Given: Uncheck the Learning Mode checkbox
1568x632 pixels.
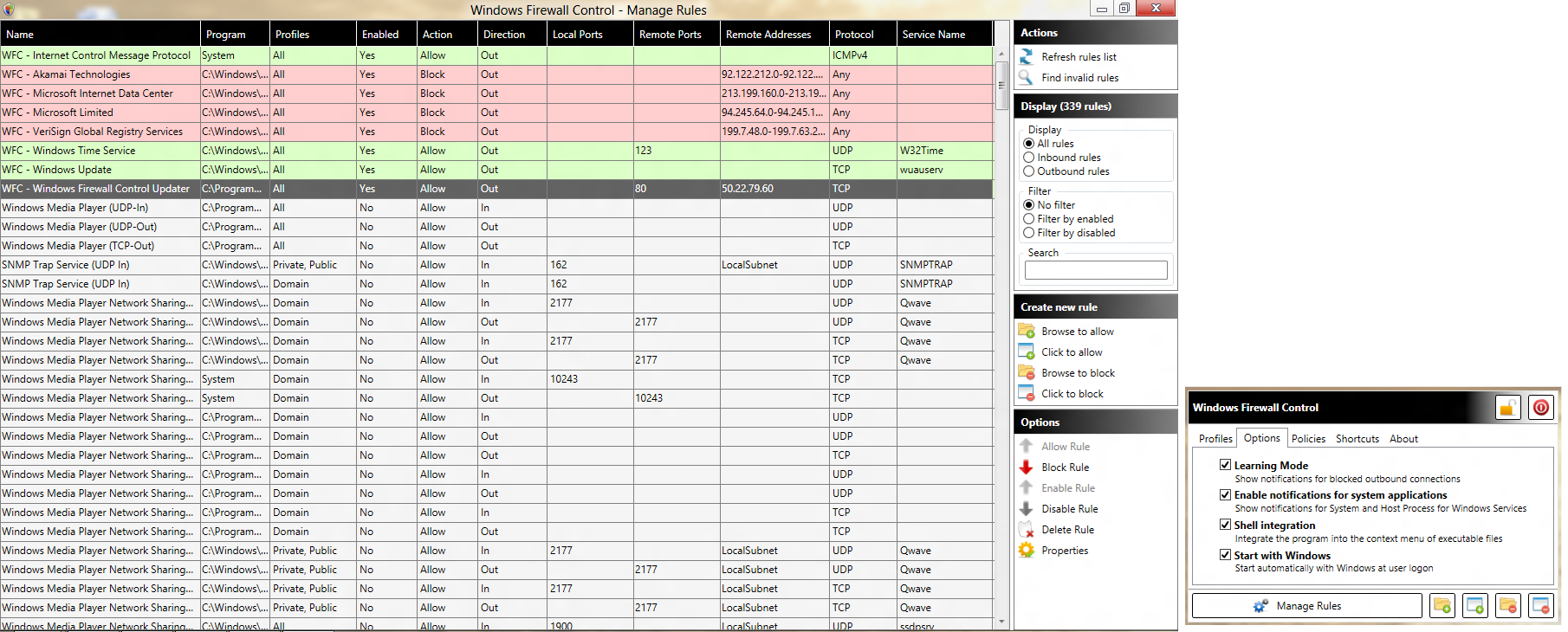Looking at the screenshot, I should pyautogui.click(x=1225, y=465).
